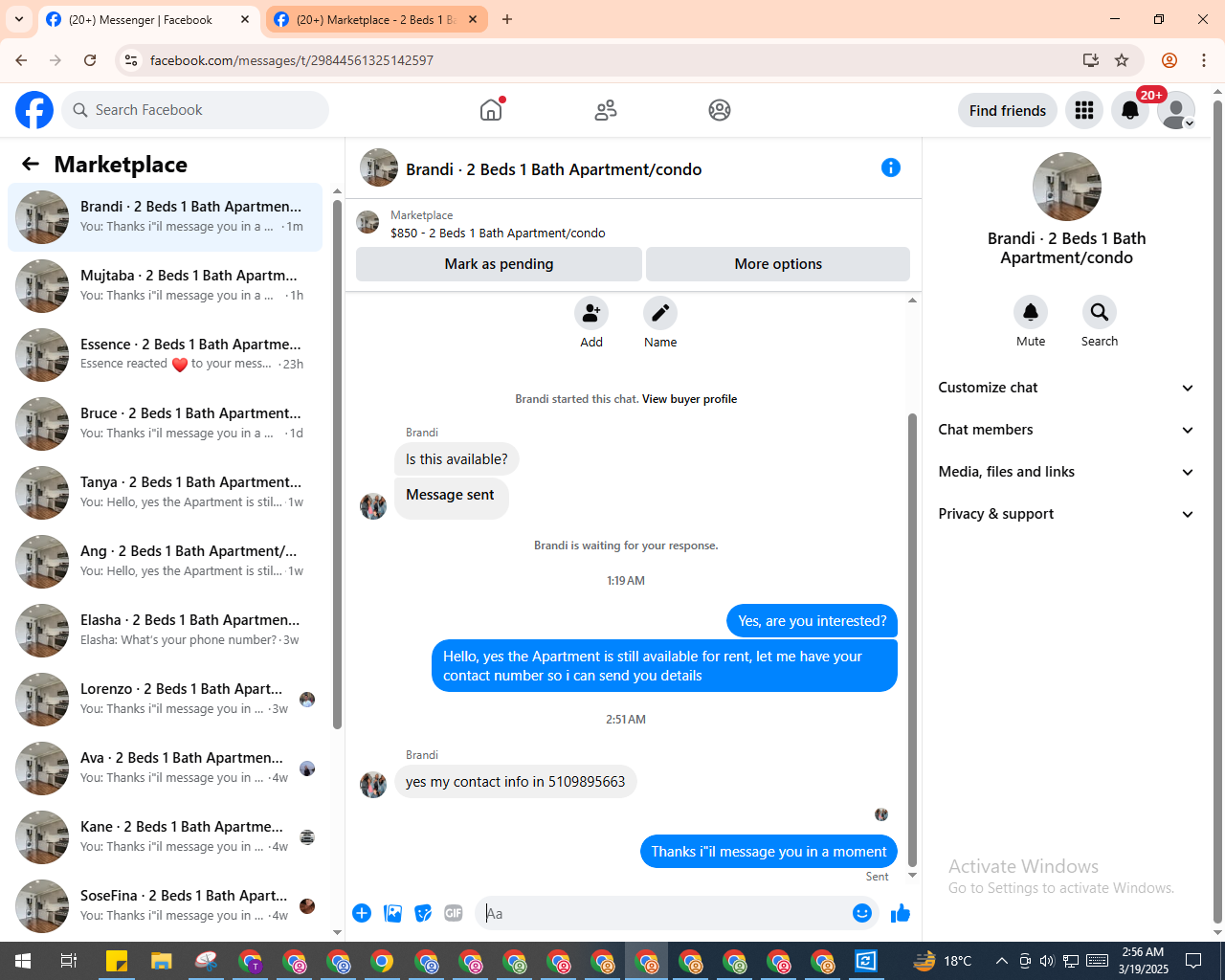
Task: Click the back arrow next to Marketplace
Action: (x=31, y=165)
